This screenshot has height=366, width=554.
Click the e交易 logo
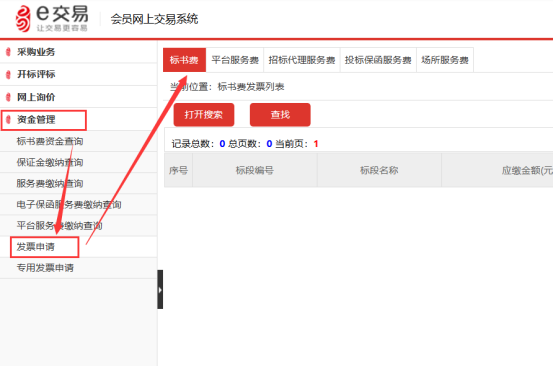pyautogui.click(x=52, y=19)
